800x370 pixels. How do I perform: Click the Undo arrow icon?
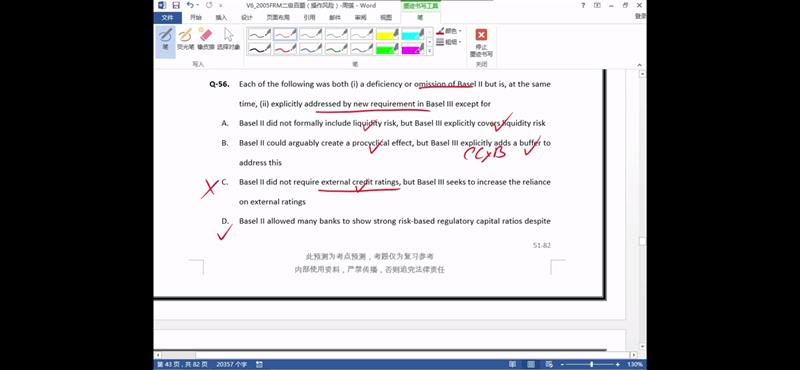(x=190, y=5)
